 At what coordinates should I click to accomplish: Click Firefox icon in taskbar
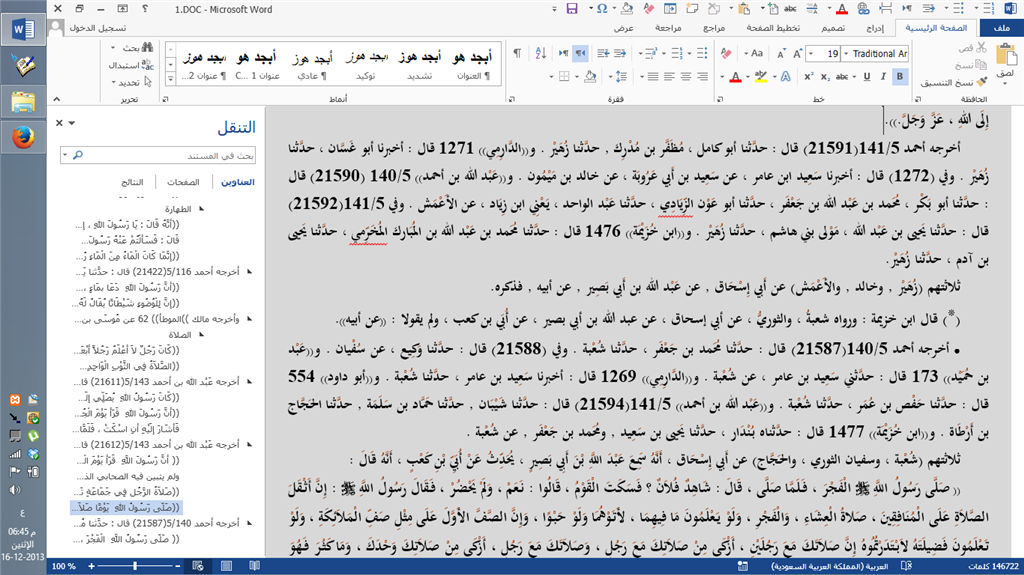coord(23,138)
